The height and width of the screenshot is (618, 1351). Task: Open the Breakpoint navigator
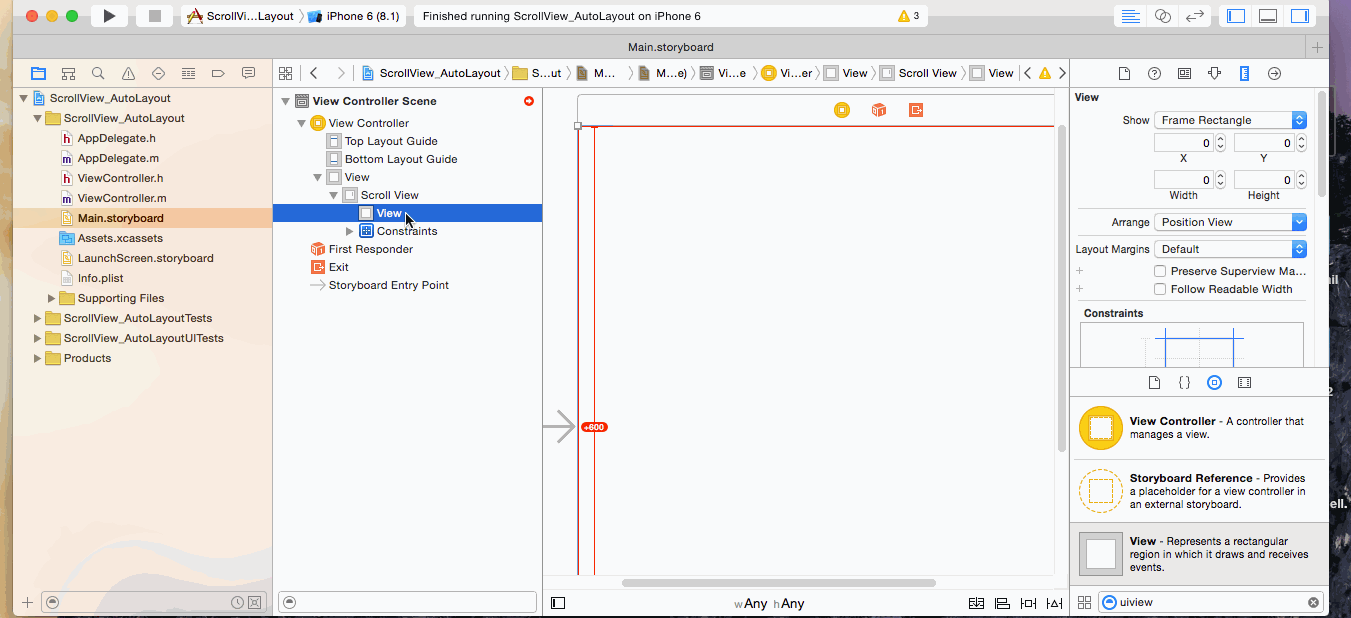click(218, 73)
